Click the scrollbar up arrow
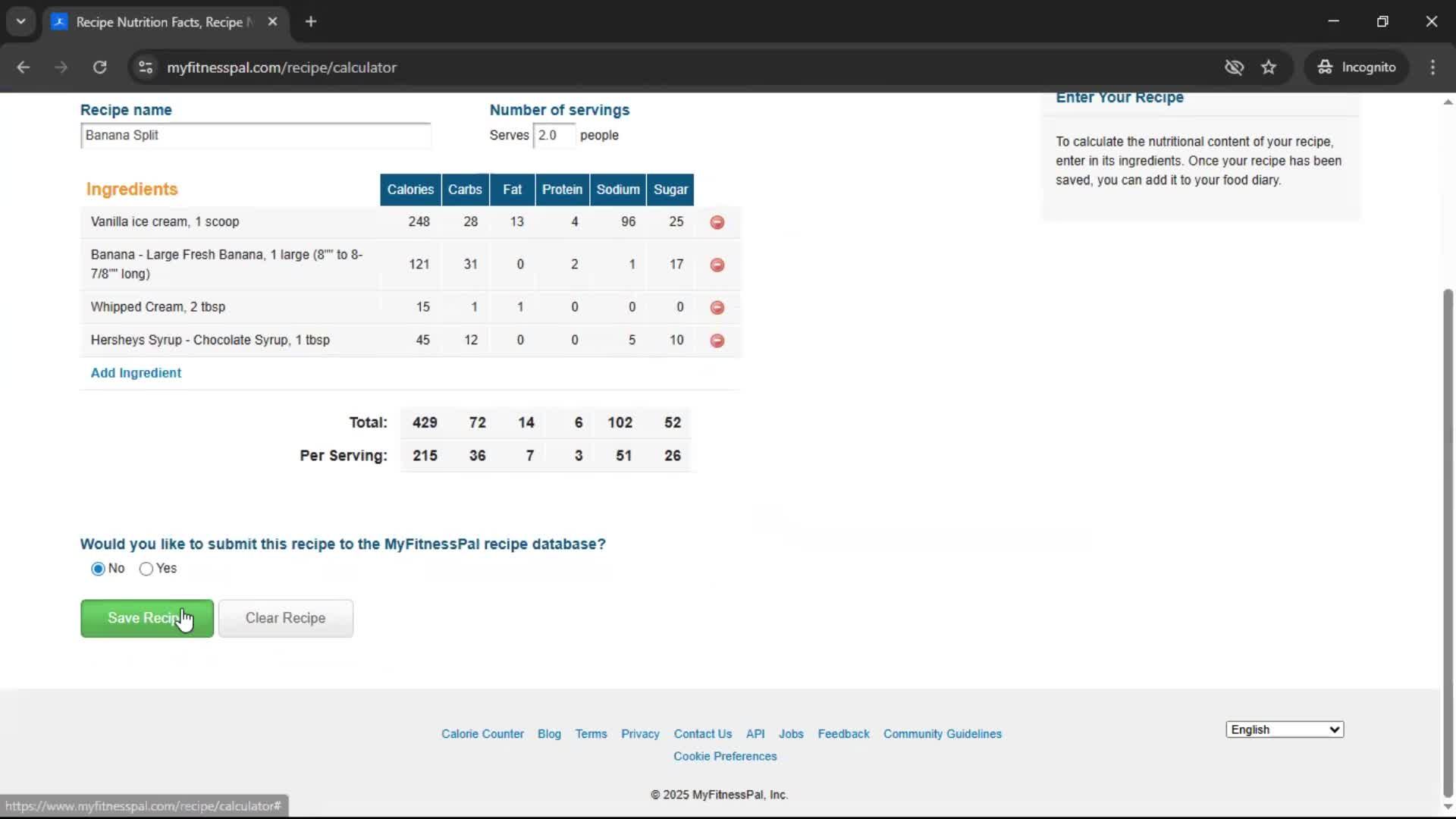Screen dimensions: 1456x819 [1448, 102]
